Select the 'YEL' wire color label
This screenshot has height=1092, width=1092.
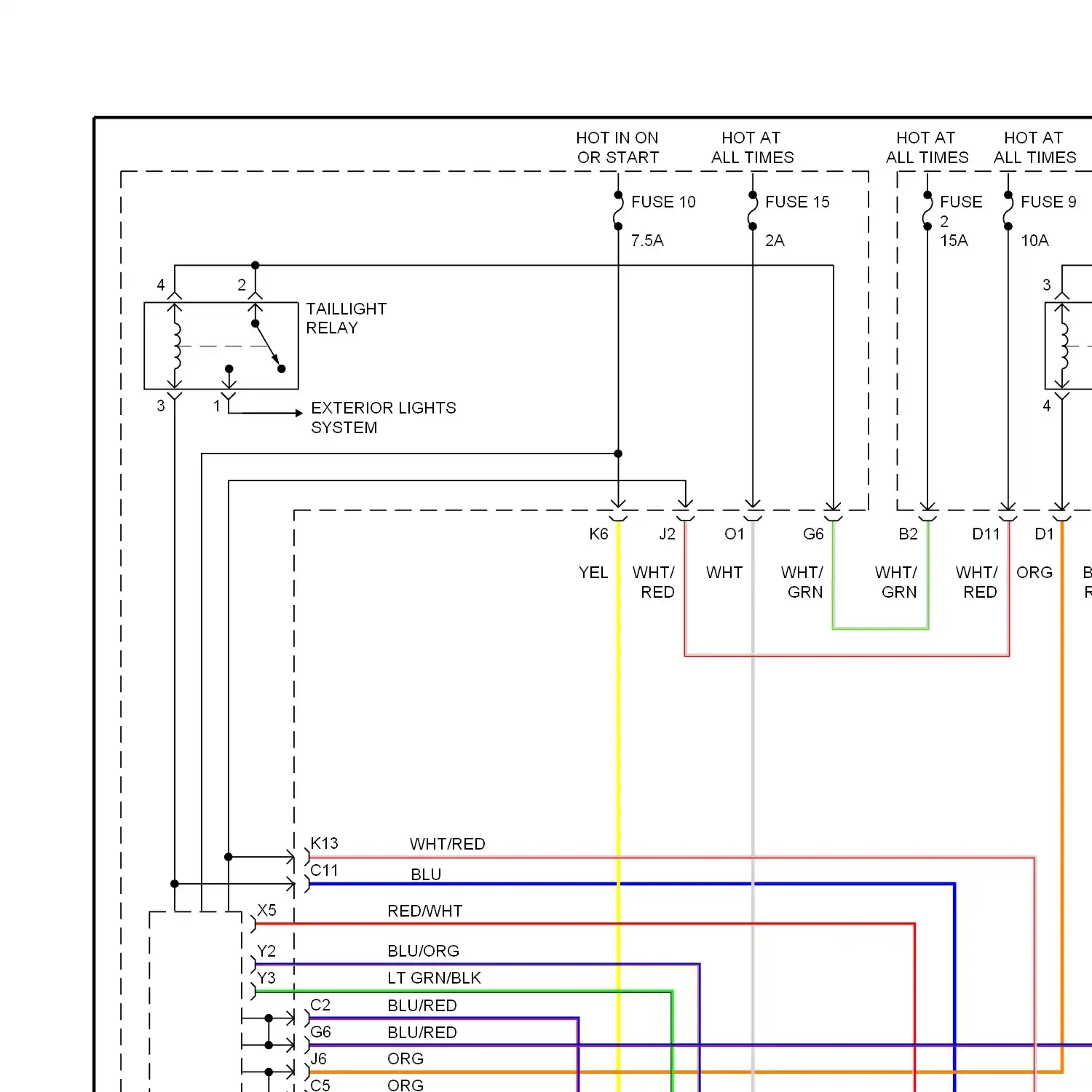pyautogui.click(x=593, y=573)
